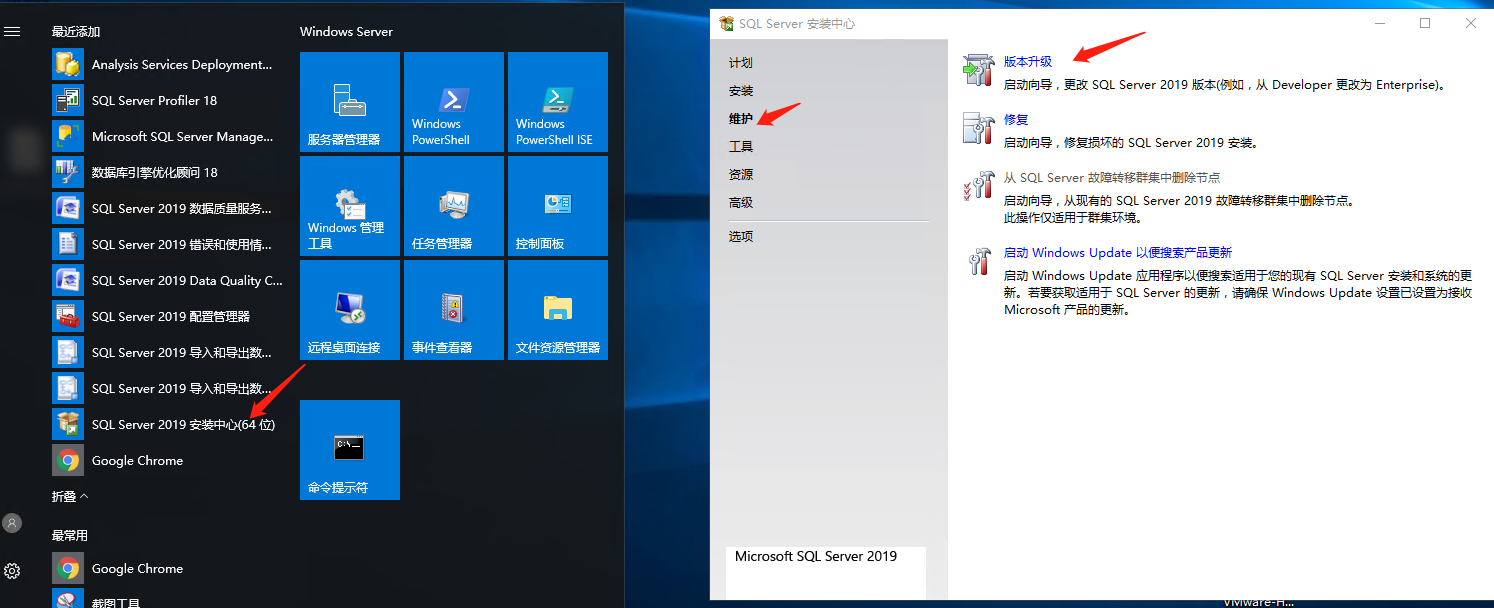
Task: Click the 删除节点 cluster icon
Action: [x=977, y=186]
